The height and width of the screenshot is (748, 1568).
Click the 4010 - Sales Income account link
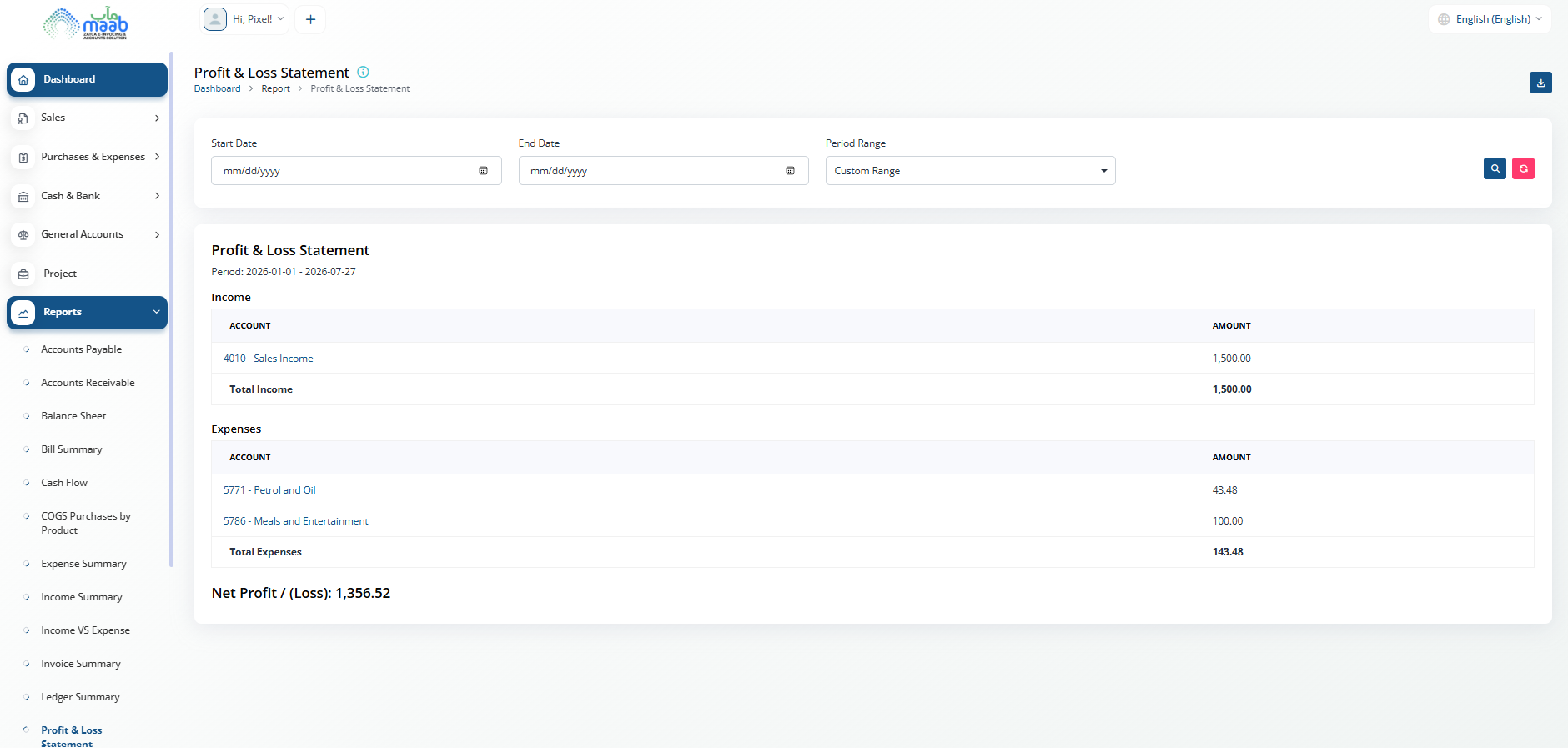pyautogui.click(x=269, y=359)
